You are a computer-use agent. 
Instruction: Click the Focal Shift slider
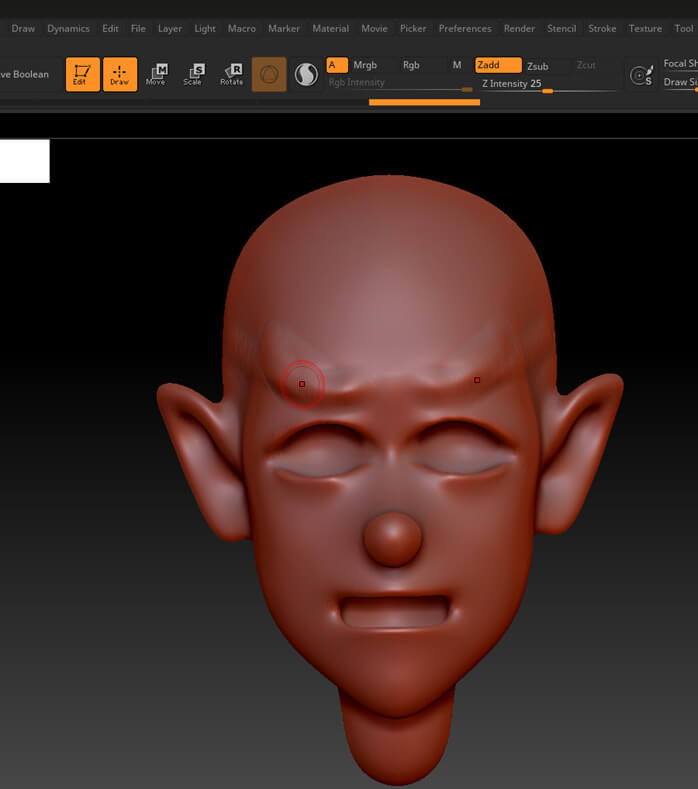[680, 64]
